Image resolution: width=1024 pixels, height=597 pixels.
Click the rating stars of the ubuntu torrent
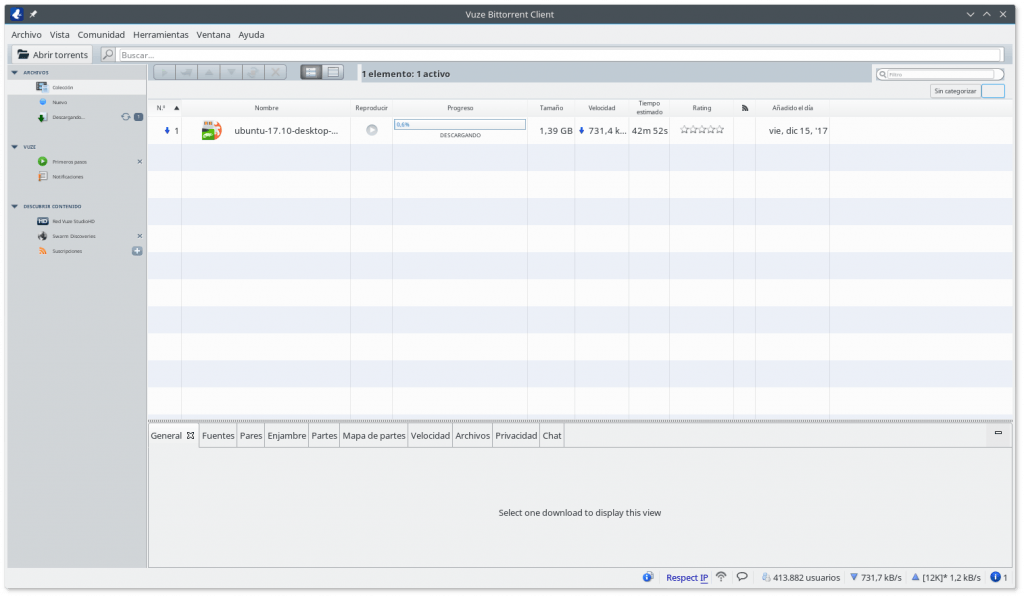point(702,129)
